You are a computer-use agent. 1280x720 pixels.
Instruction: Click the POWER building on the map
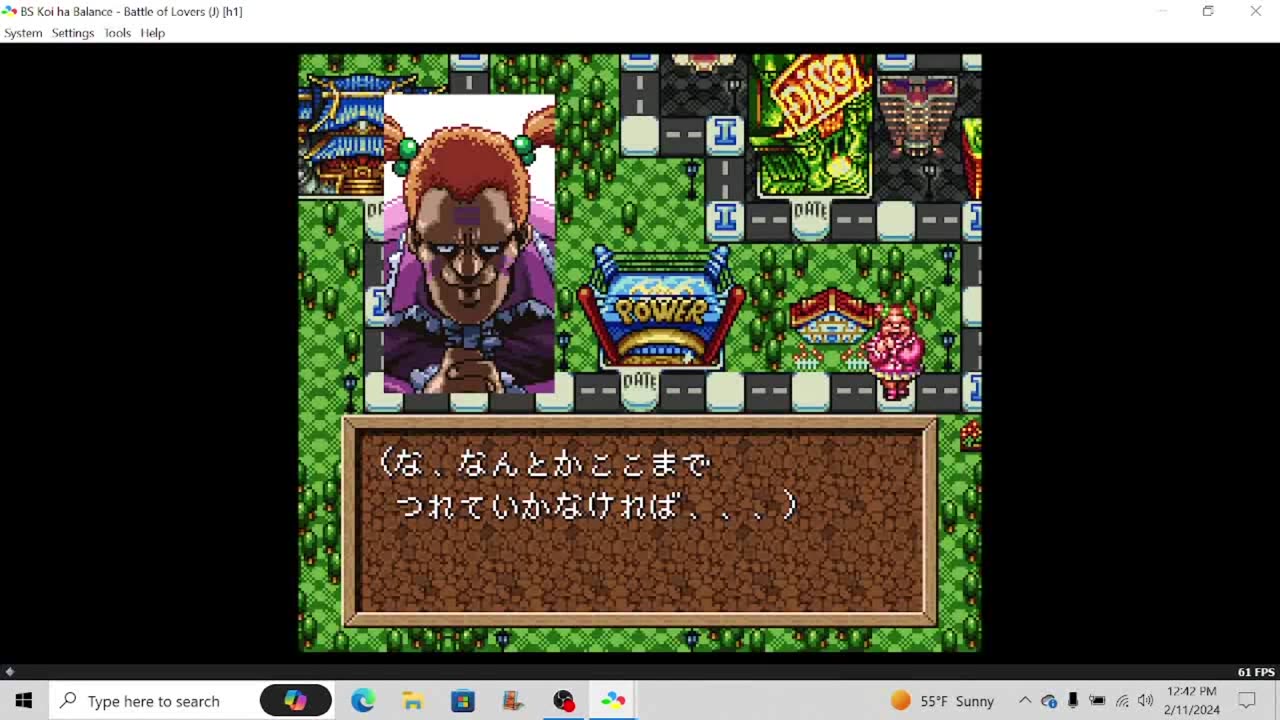[660, 308]
